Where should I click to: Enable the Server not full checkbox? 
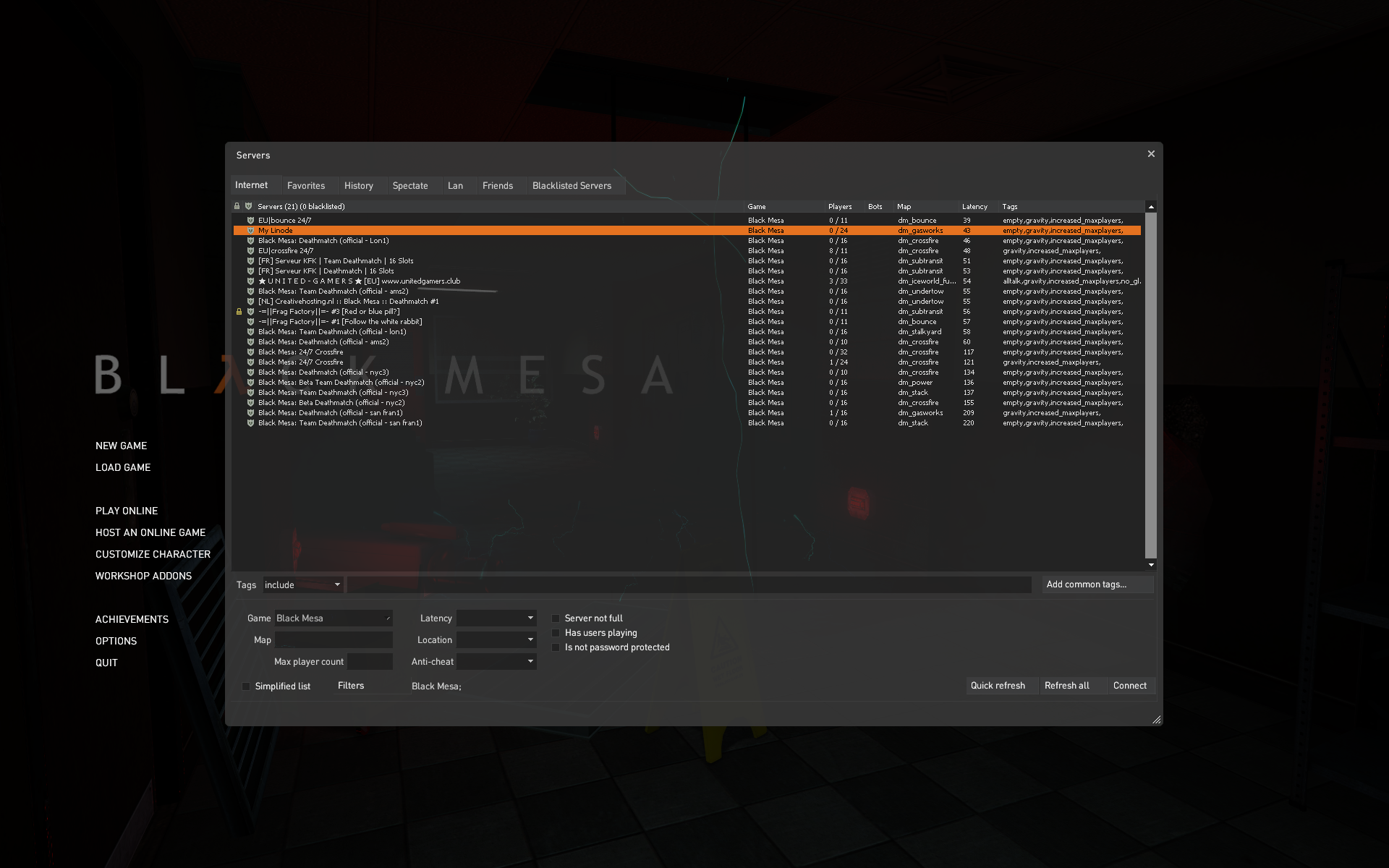point(556,618)
